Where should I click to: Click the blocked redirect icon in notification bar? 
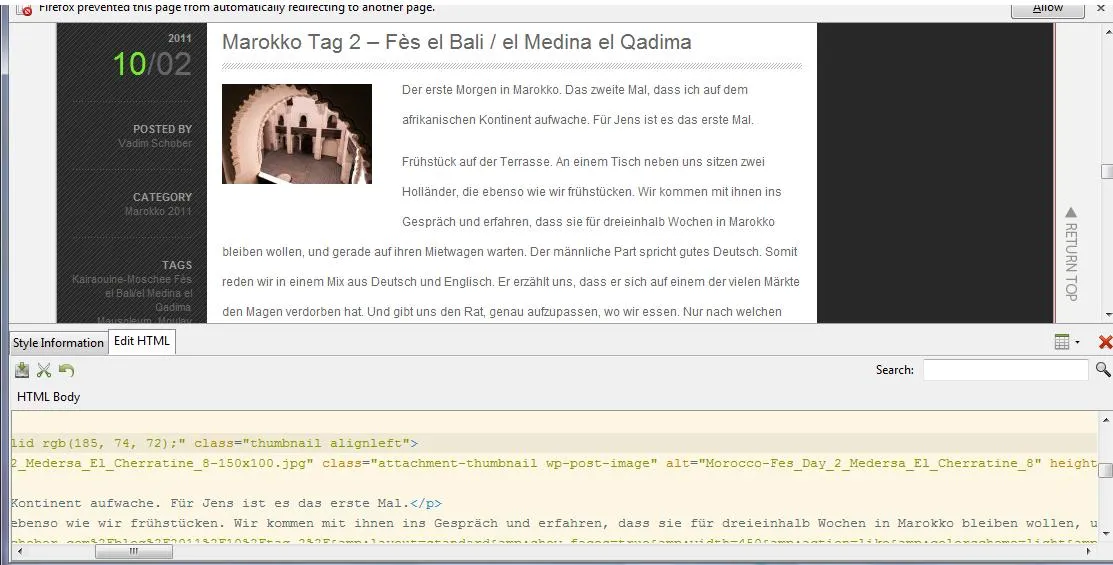pos(24,9)
